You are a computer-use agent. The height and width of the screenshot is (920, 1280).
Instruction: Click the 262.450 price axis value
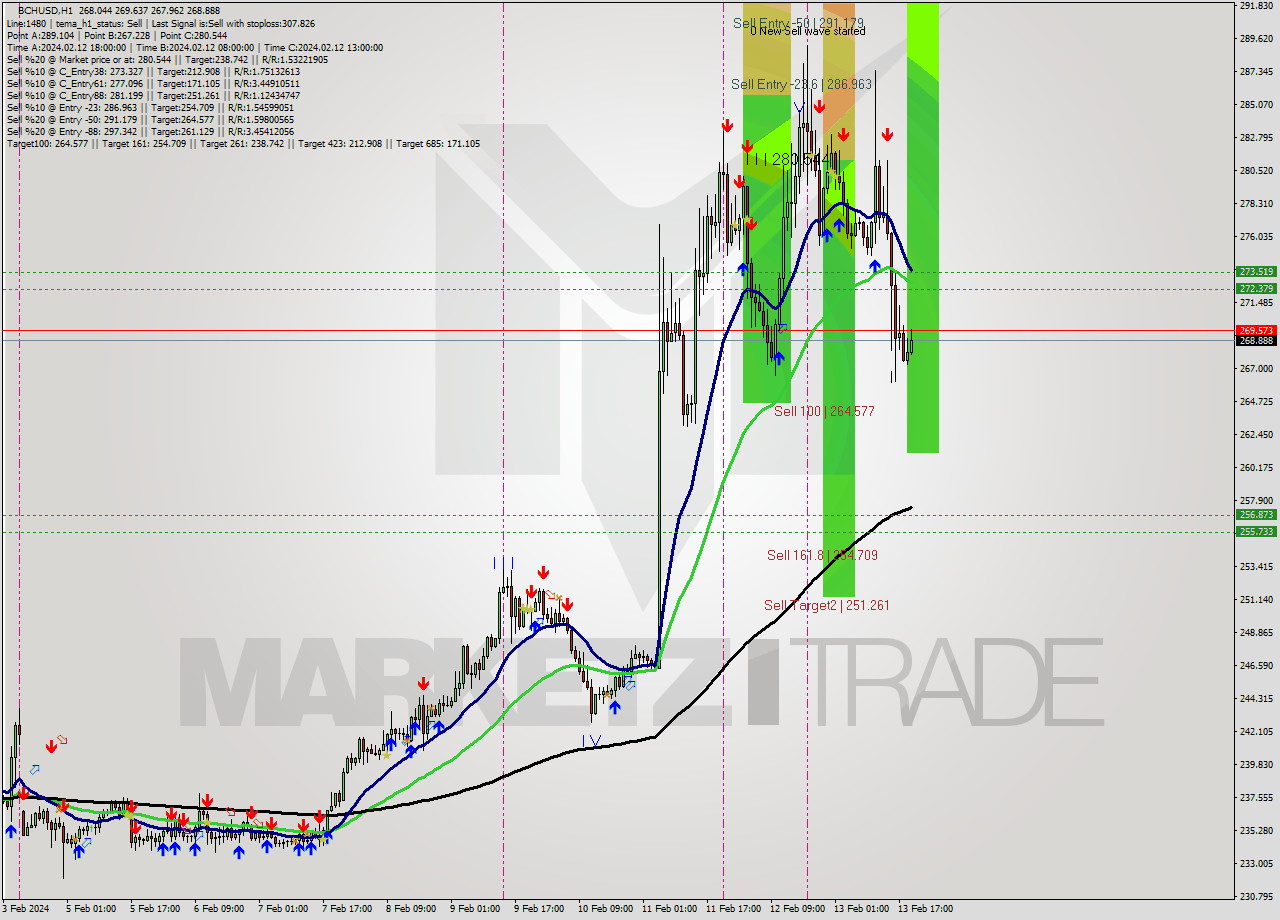[1256, 435]
